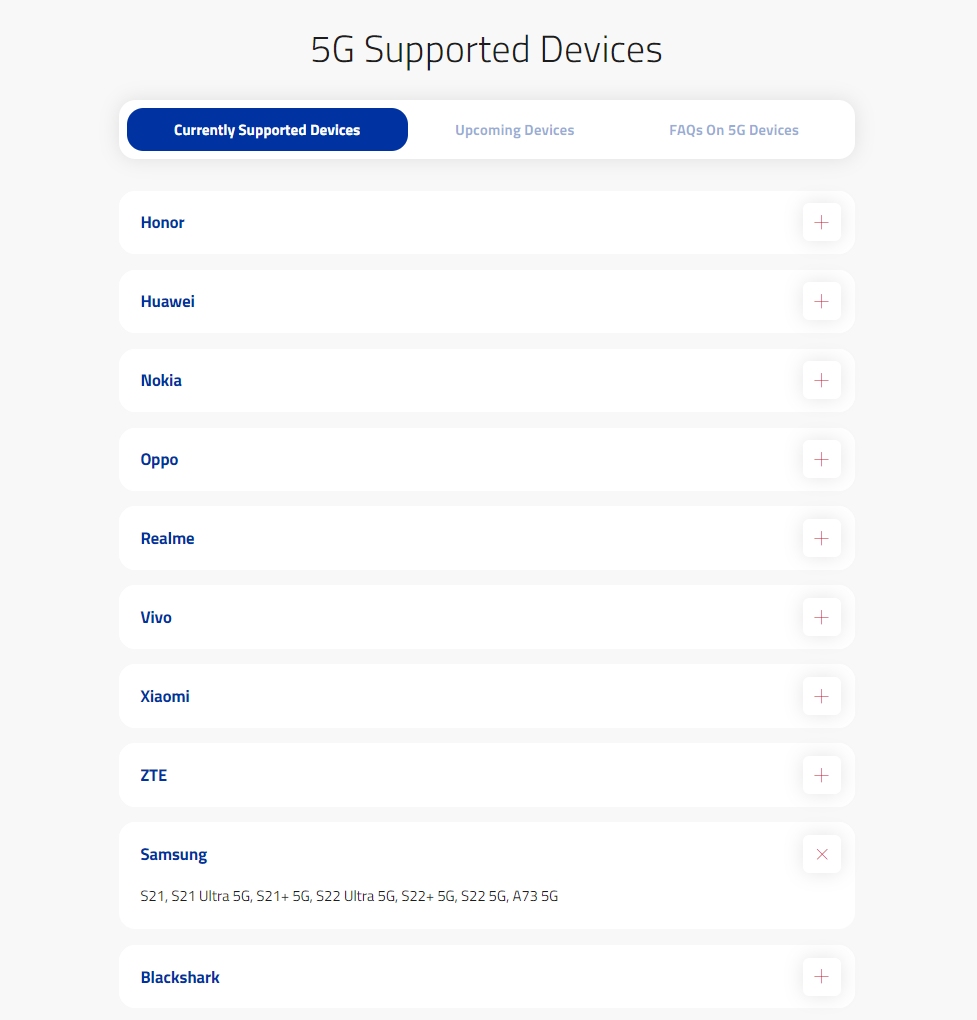
Task: Expand Realme using its plus icon
Action: pos(821,538)
